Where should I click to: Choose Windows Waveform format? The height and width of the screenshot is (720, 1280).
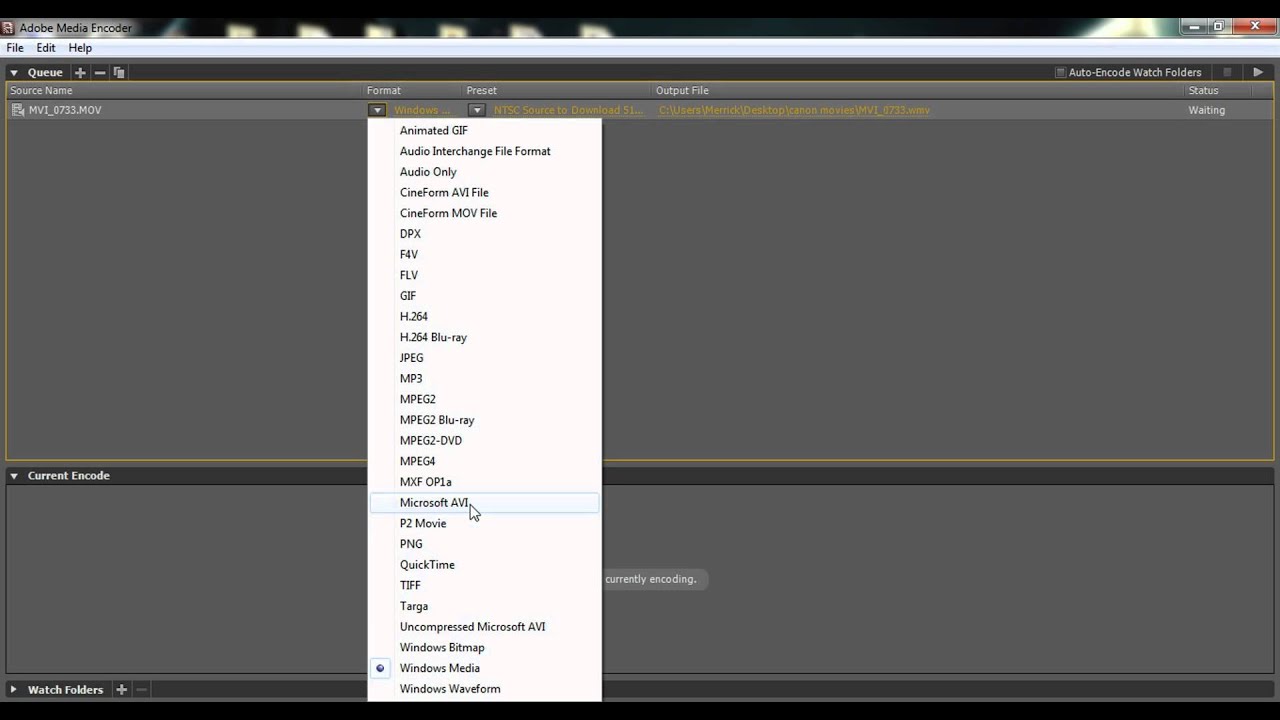[485, 688]
